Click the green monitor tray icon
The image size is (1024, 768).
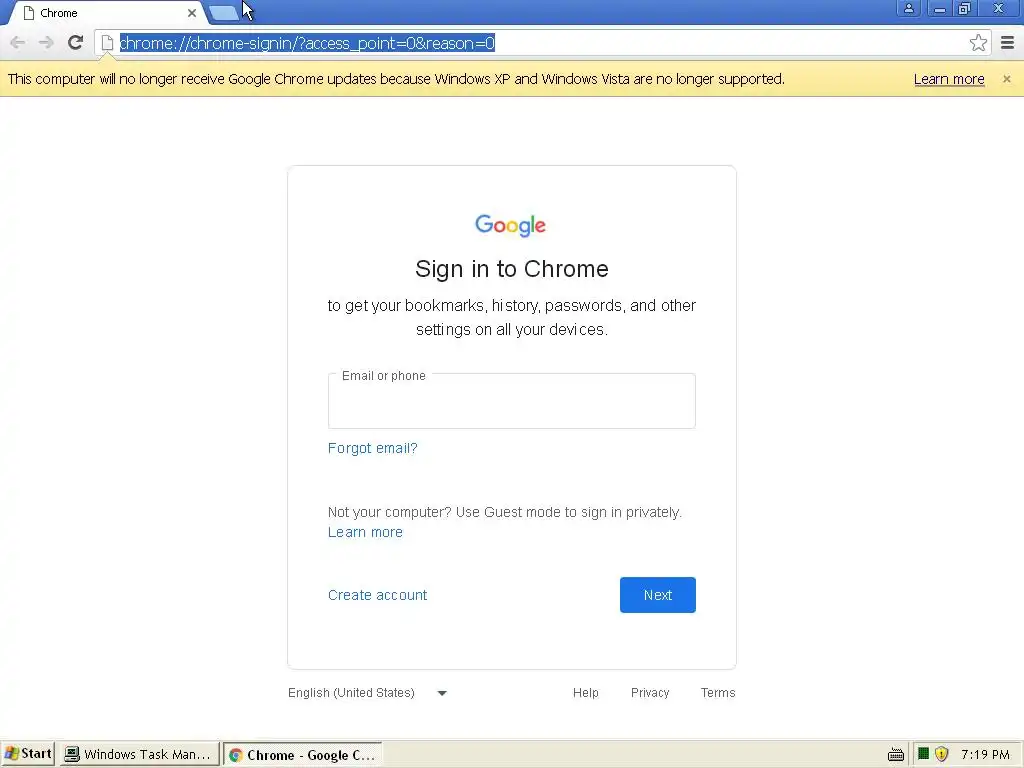(x=923, y=754)
